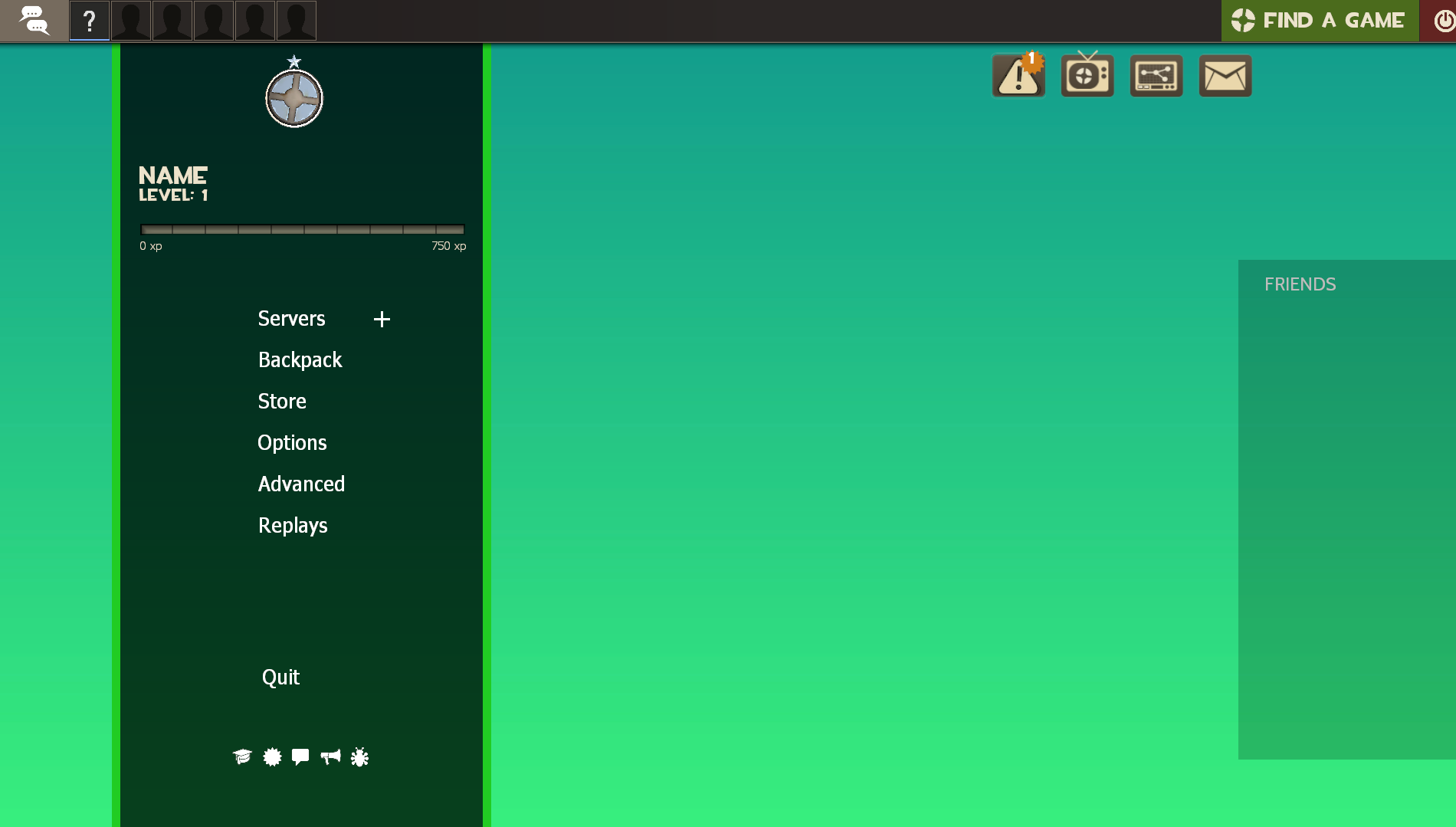Click the Find a Game button
The width and height of the screenshot is (1456, 827).
[x=1320, y=21]
